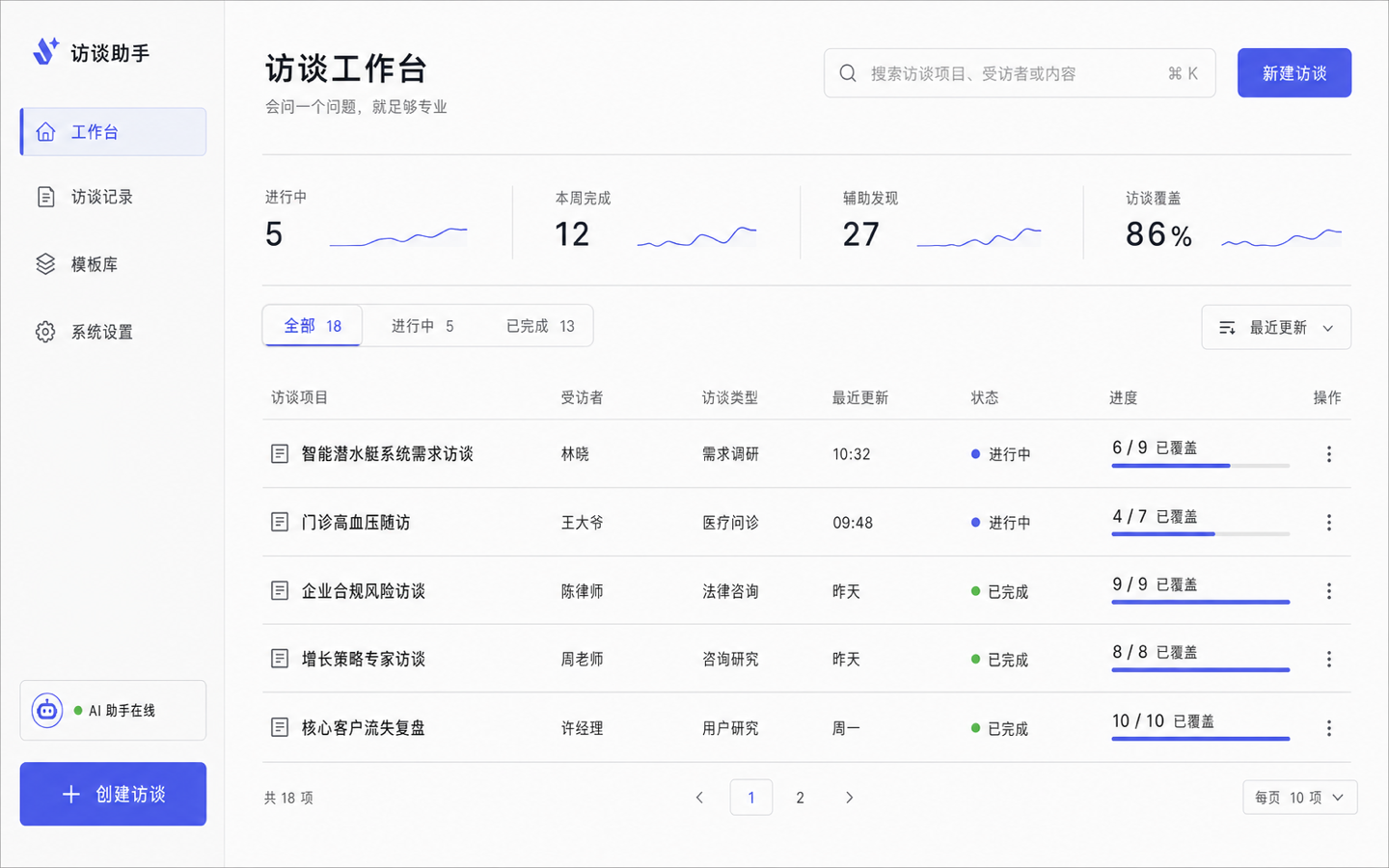This screenshot has height=868, width=1389.
Task: Click the document icon beside 访谈记录
Action: (x=45, y=197)
